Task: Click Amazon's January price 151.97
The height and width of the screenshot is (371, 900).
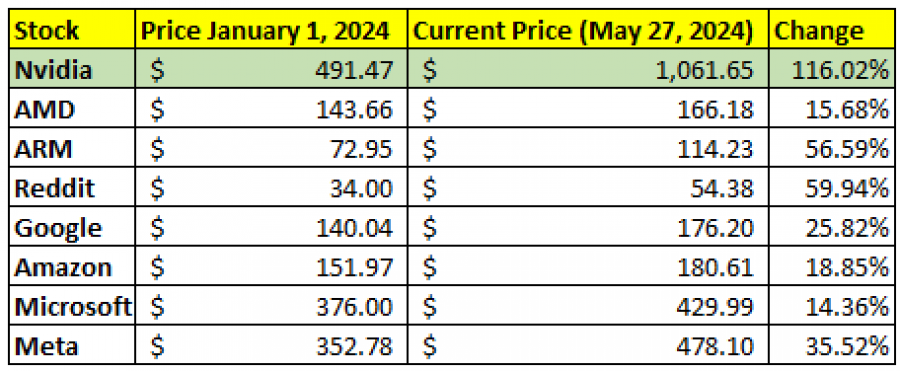Action: pyautogui.click(x=271, y=267)
